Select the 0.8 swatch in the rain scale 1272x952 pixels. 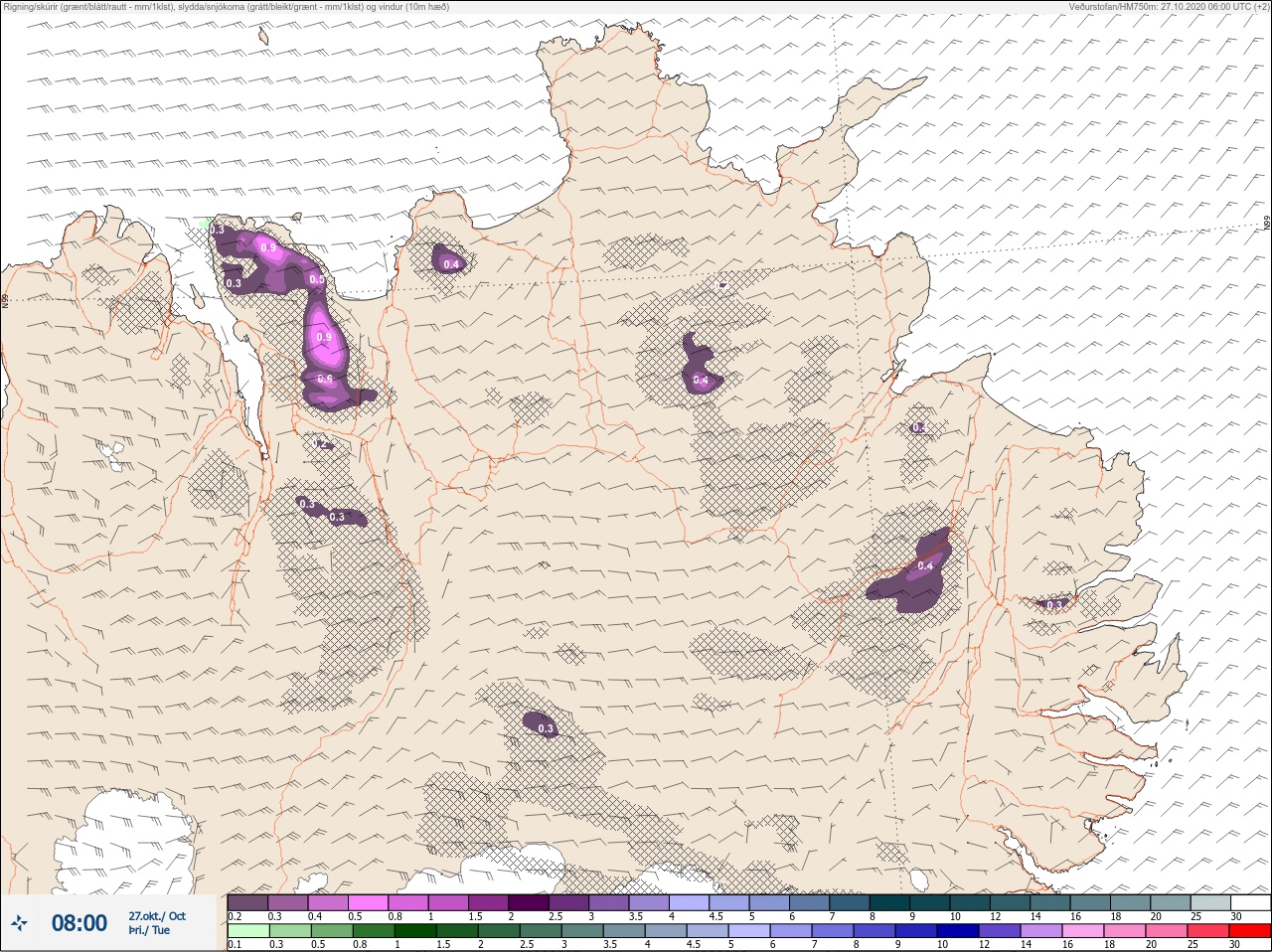pos(374,931)
